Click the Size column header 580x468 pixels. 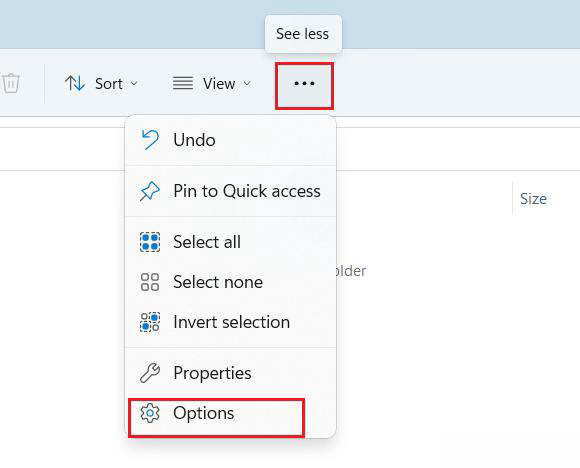533,199
